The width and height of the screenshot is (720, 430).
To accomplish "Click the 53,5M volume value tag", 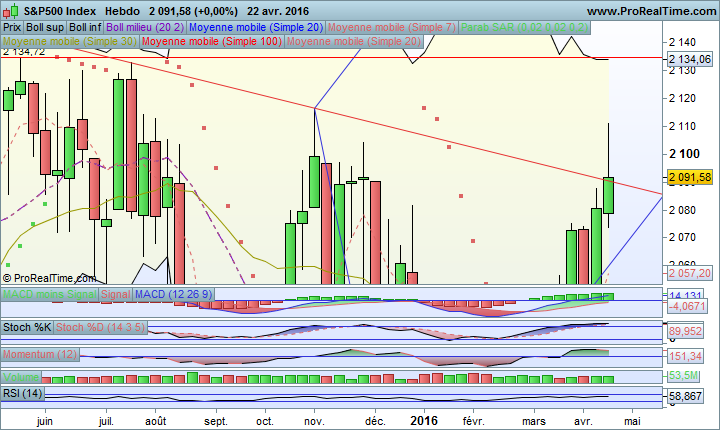I will tap(683, 376).
